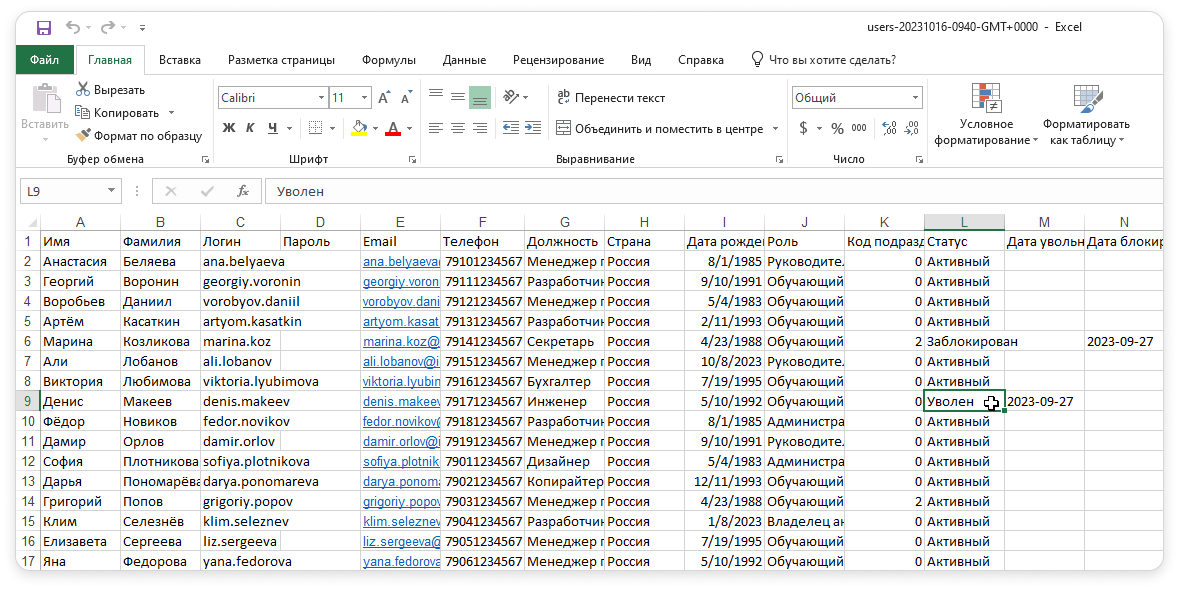Toggle underline formatting (Ч)
Screen dimensions: 1179x590
pos(272,129)
